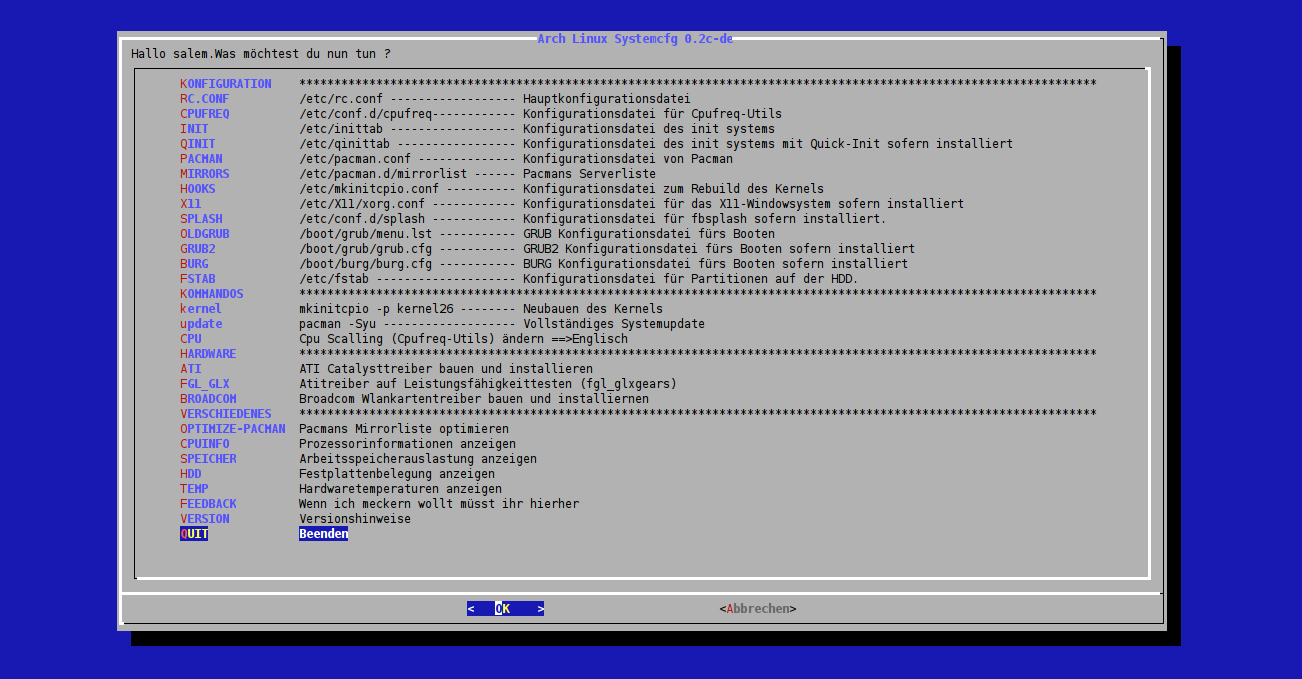Select the PACMAN configuration entry

(x=201, y=159)
